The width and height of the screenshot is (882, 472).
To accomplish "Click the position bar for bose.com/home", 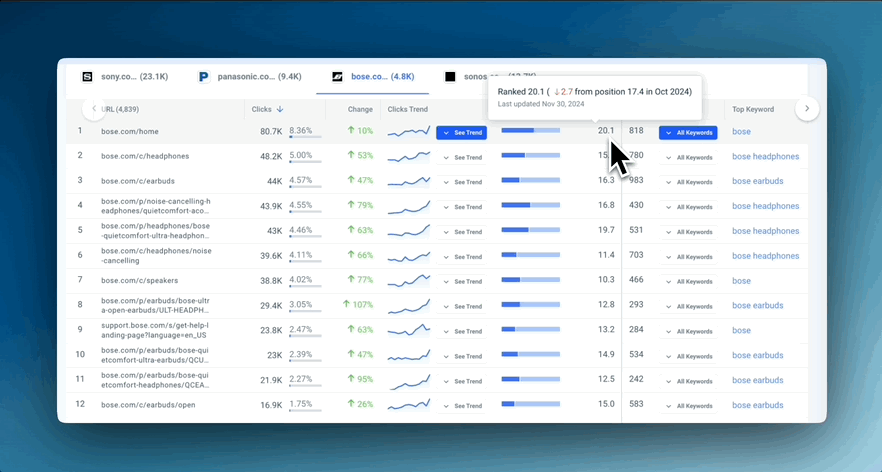I will 530,131.
